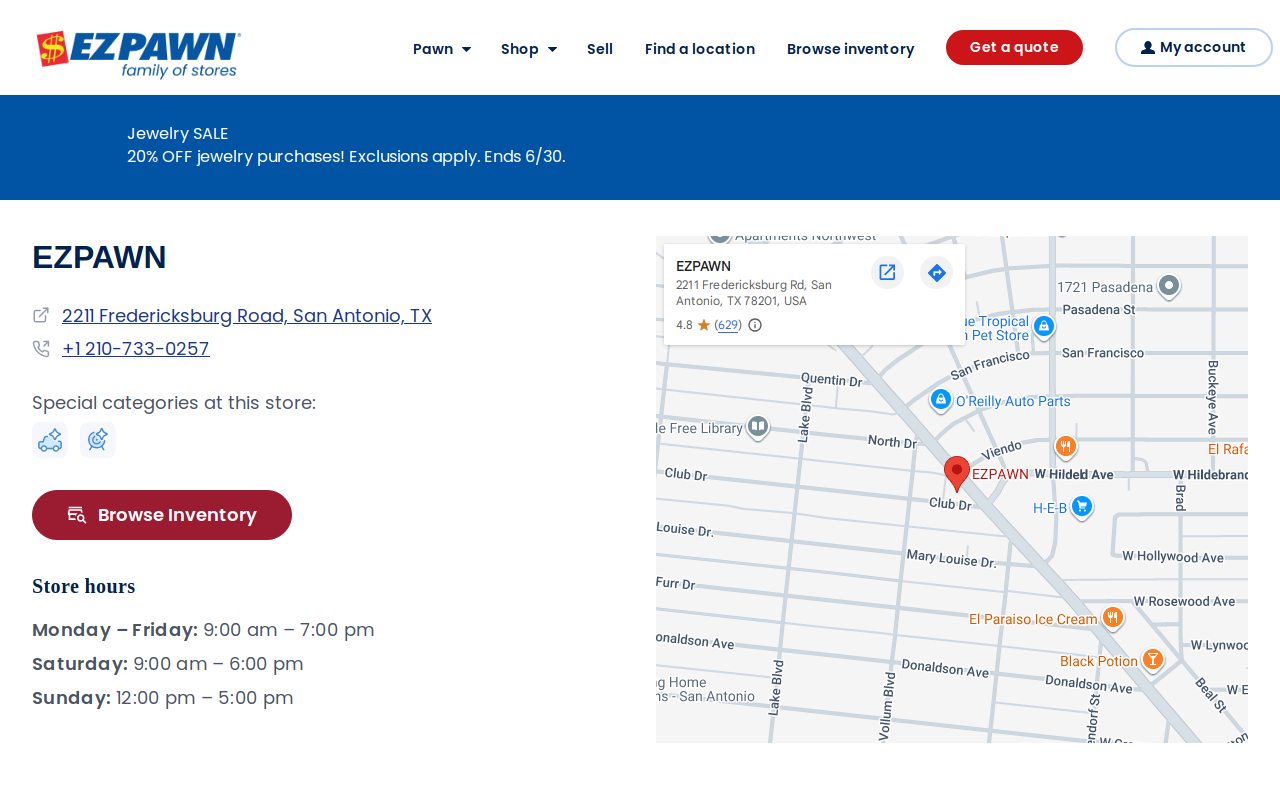
Task: Open the Sell menu item
Action: point(600,48)
